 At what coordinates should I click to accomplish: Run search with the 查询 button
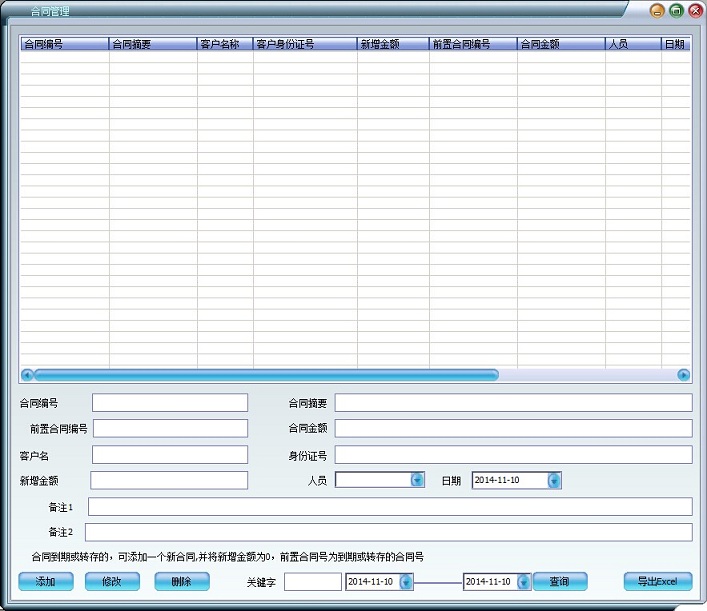[559, 581]
